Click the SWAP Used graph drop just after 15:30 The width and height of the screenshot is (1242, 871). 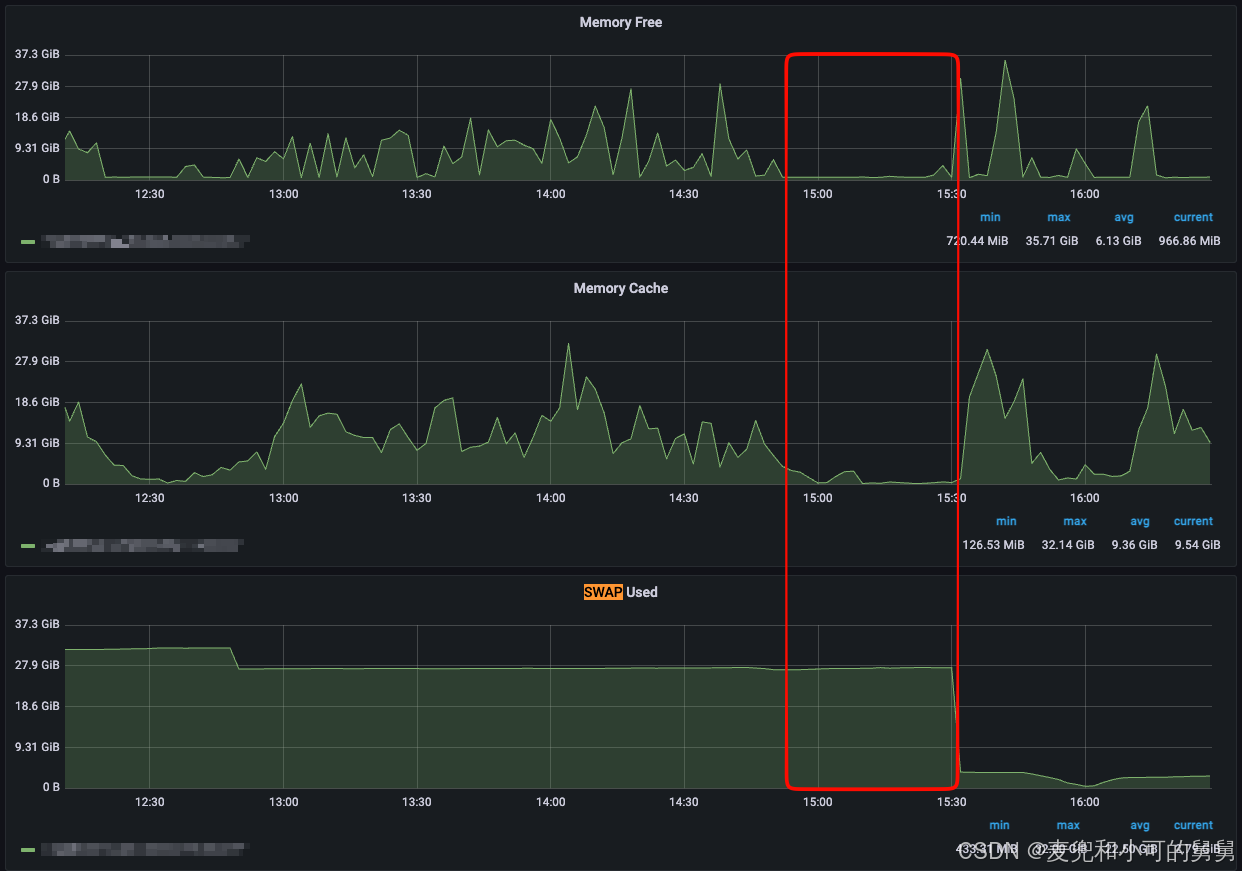tap(956, 720)
